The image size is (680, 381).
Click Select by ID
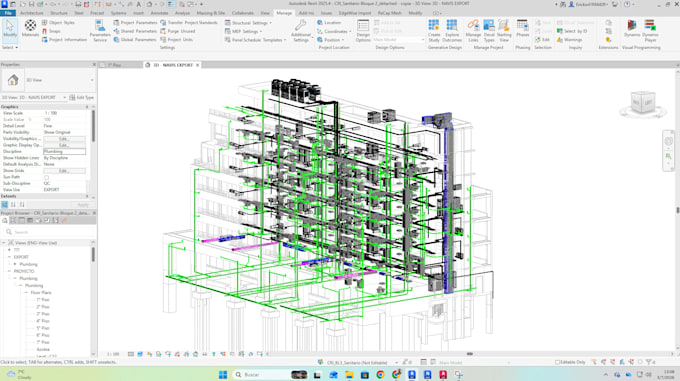(x=572, y=31)
